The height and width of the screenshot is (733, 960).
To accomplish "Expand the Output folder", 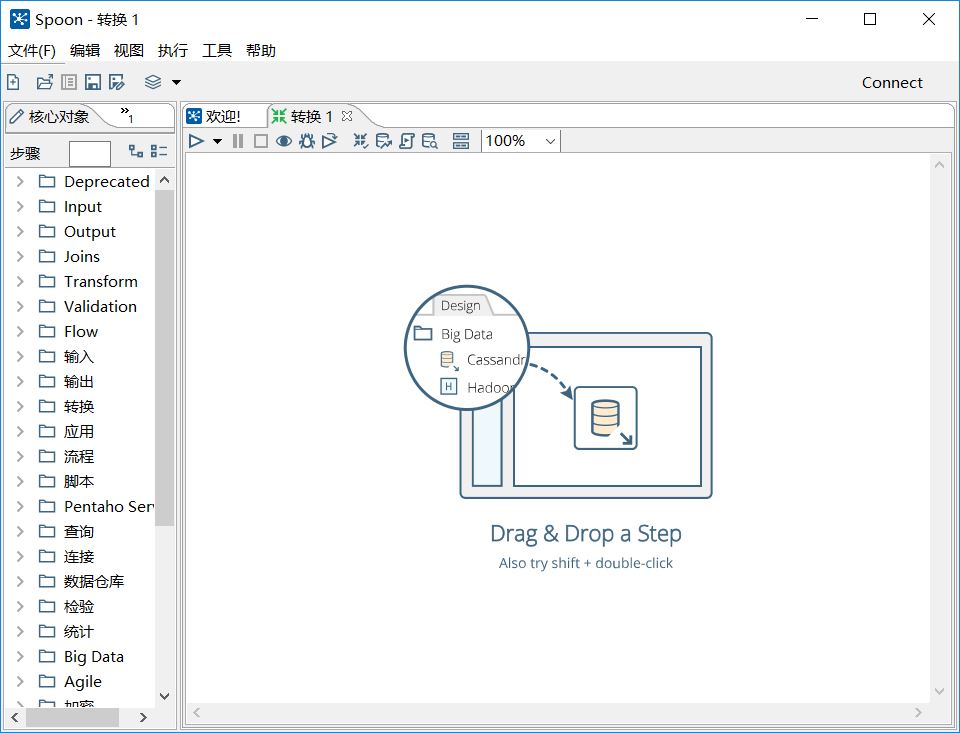I will point(20,231).
